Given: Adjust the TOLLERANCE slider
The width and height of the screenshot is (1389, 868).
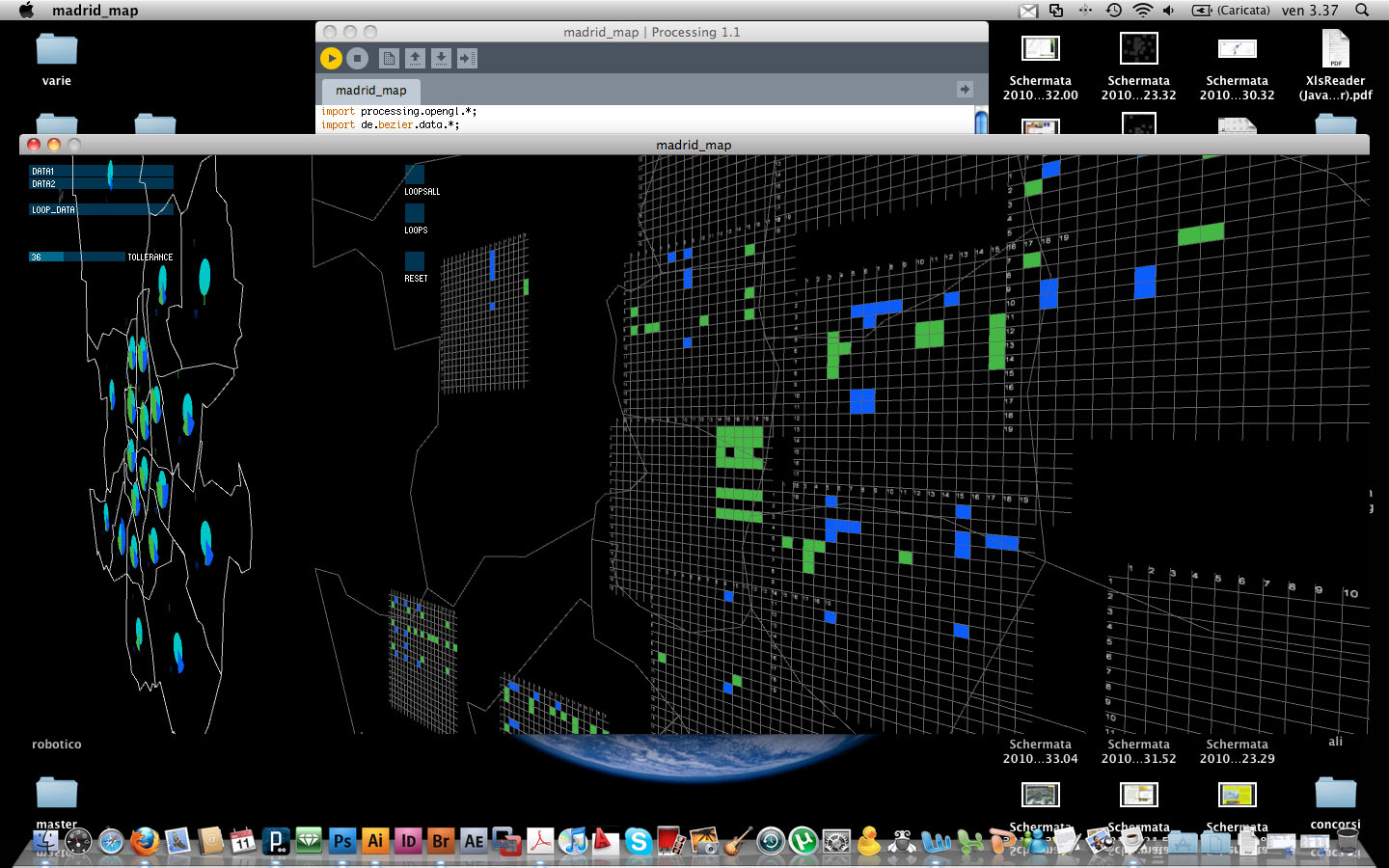Looking at the screenshot, I should (77, 258).
